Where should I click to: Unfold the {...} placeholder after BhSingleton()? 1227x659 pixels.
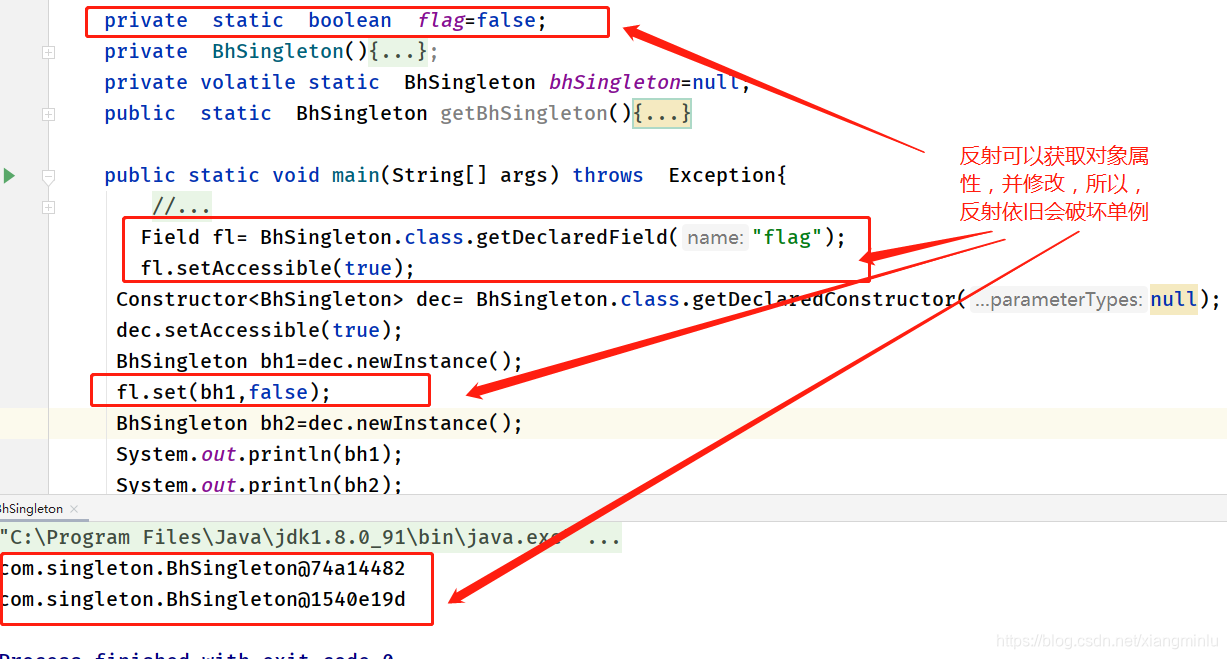398,52
